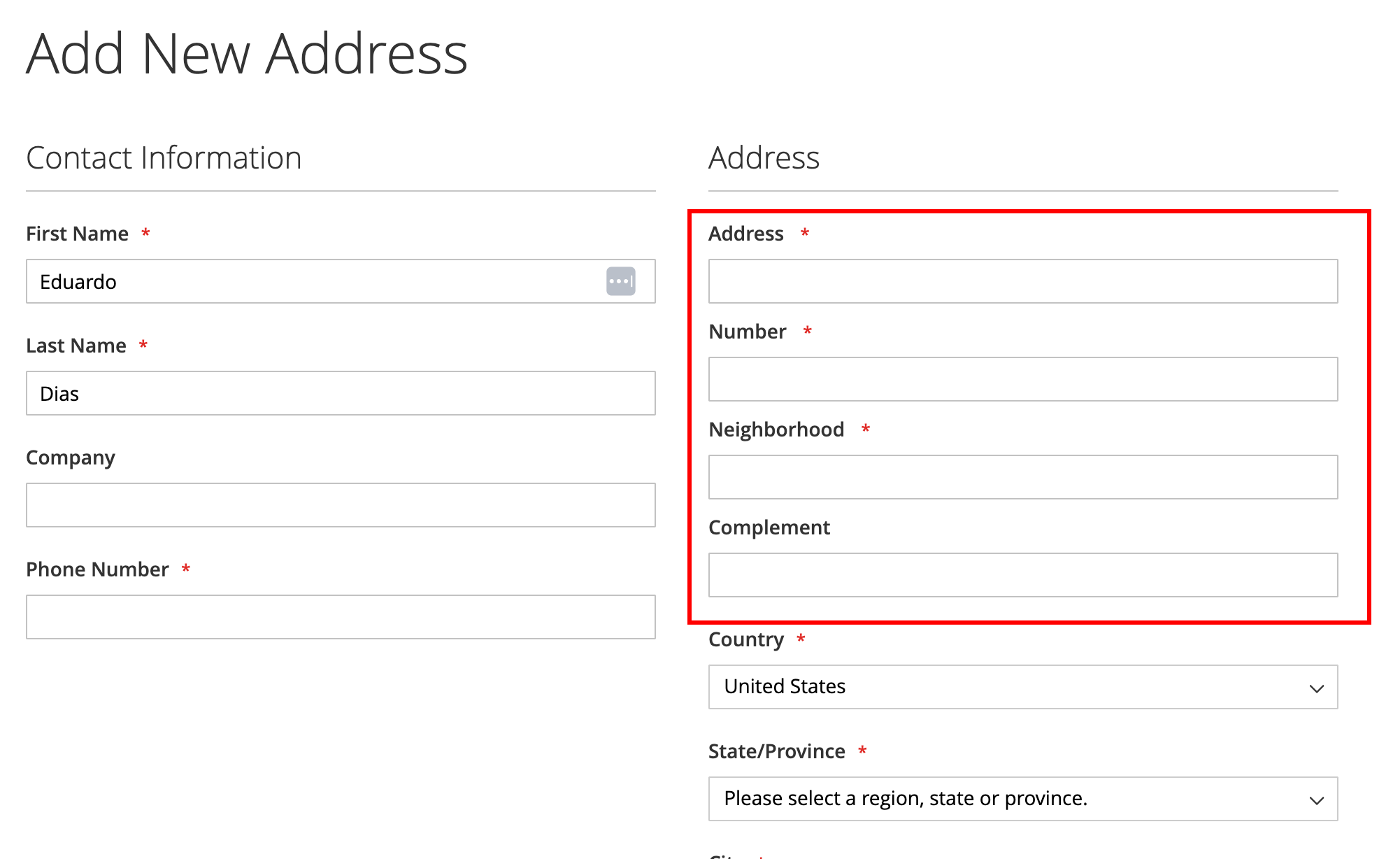
Task: Focus the Number input field
Action: point(1023,379)
